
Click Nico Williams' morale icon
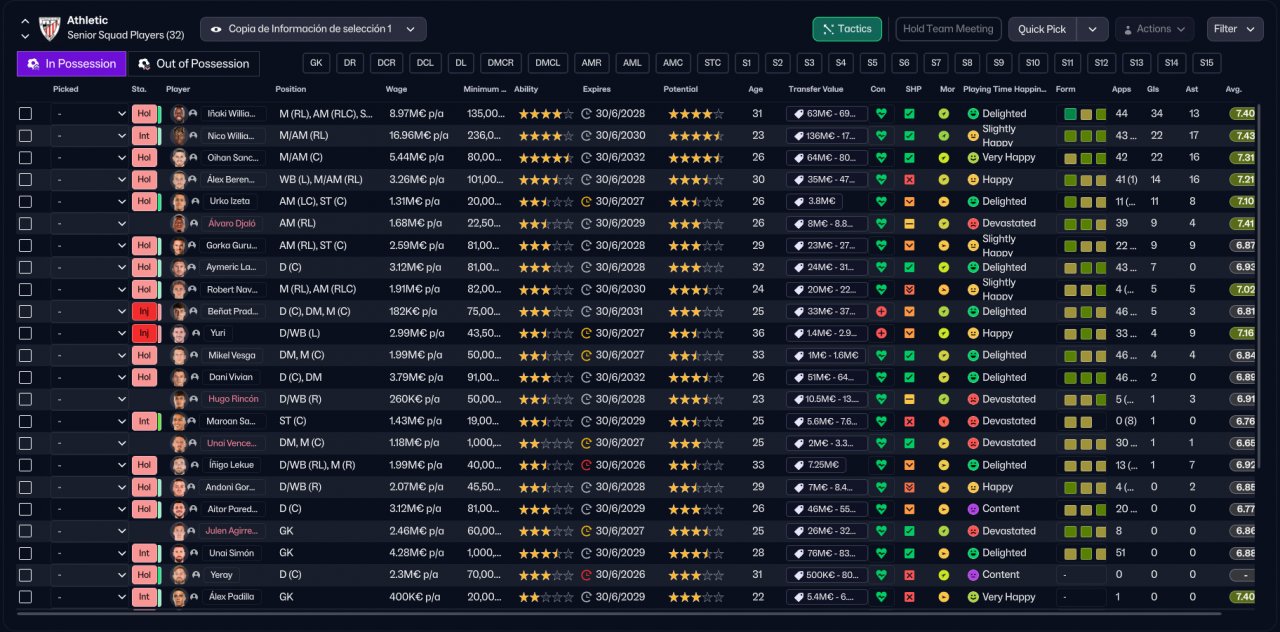point(943,136)
